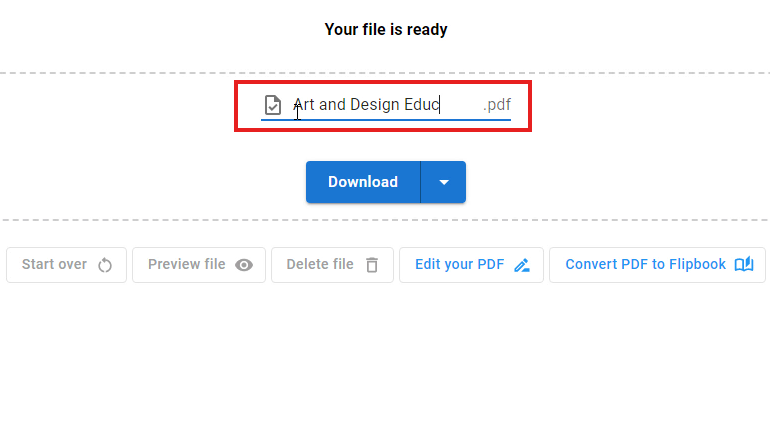
Task: Click the circular arrow Start over icon
Action: [x=106, y=265]
